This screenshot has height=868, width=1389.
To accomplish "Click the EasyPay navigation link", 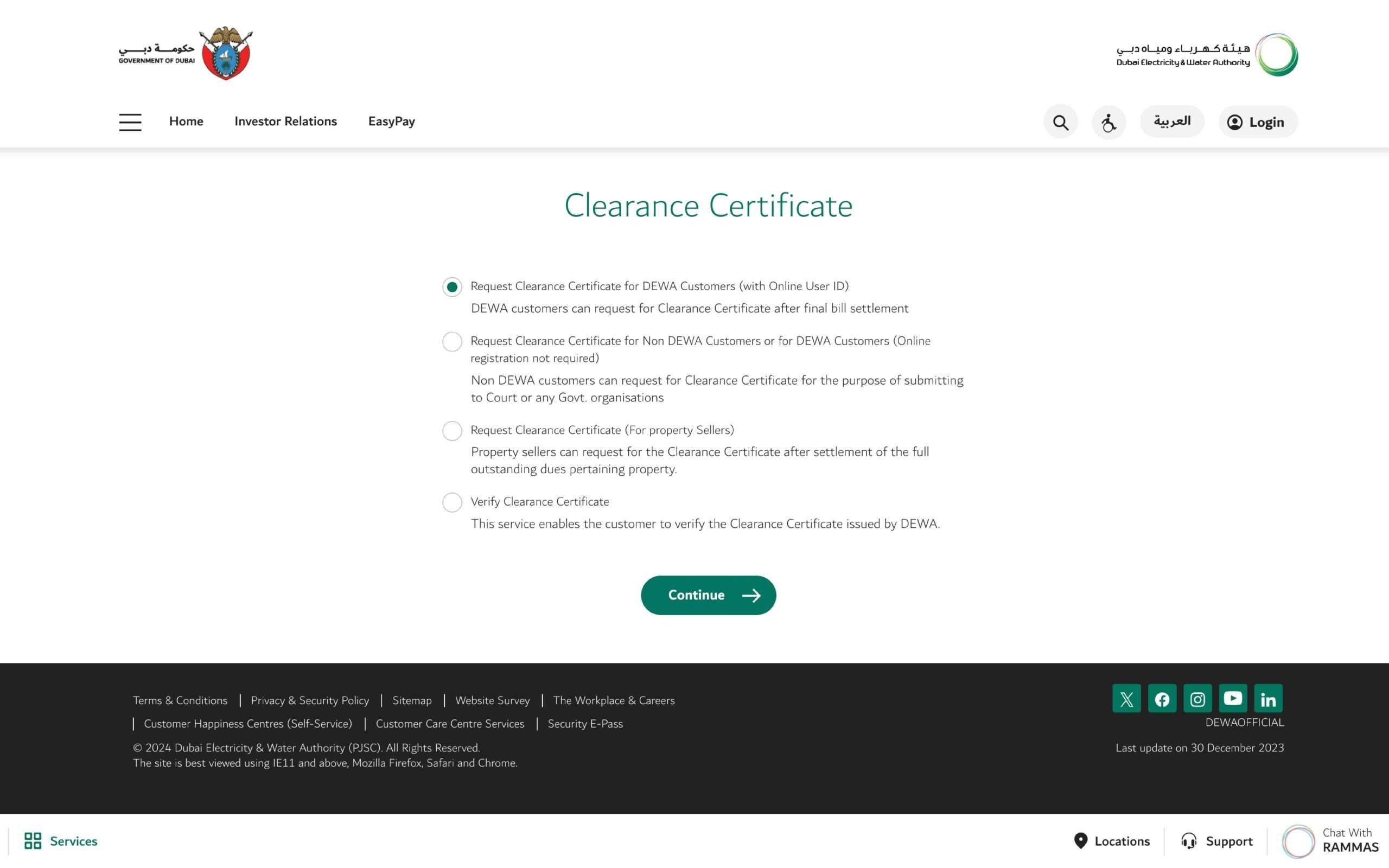I will pos(391,121).
